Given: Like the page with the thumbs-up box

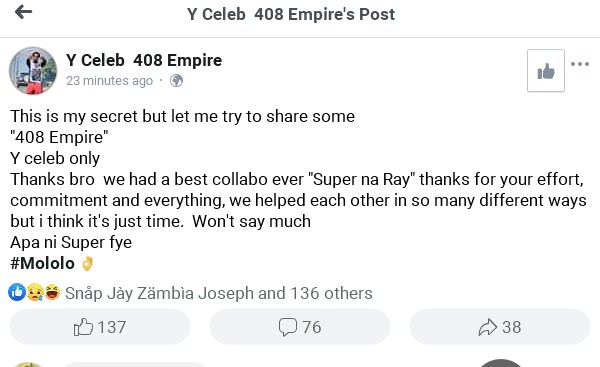Looking at the screenshot, I should (546, 71).
